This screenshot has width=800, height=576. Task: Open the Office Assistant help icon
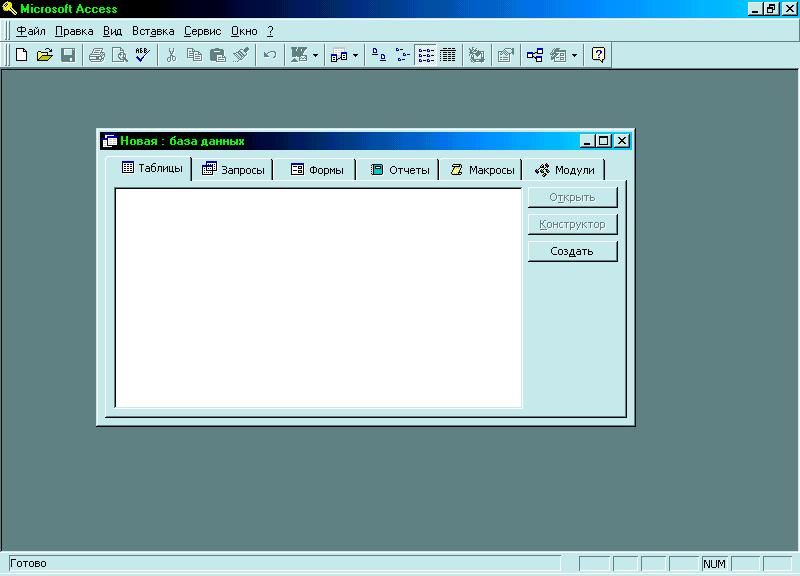coord(598,55)
